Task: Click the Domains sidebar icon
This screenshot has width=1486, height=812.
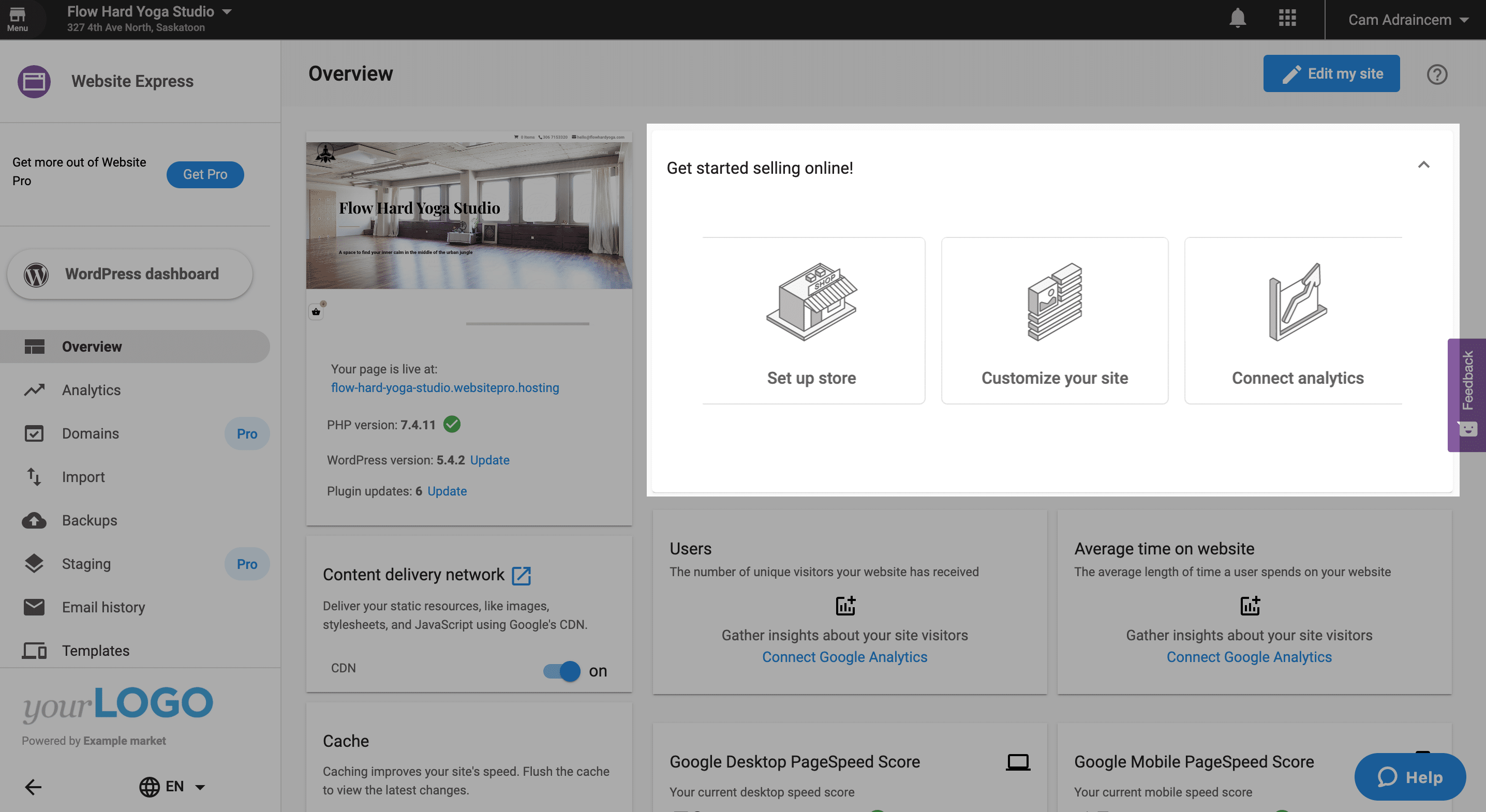Action: (x=33, y=433)
